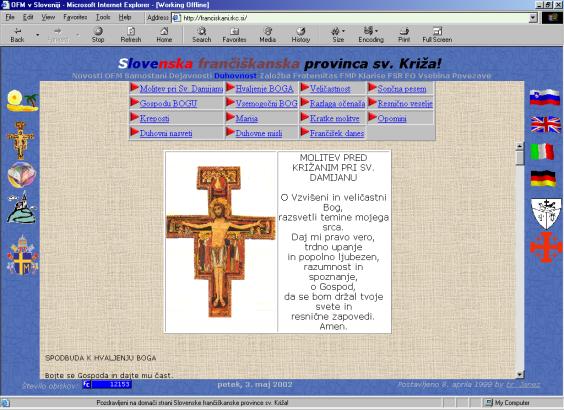
Task: Click the vertical scrollbar thumb
Action: tap(519, 158)
